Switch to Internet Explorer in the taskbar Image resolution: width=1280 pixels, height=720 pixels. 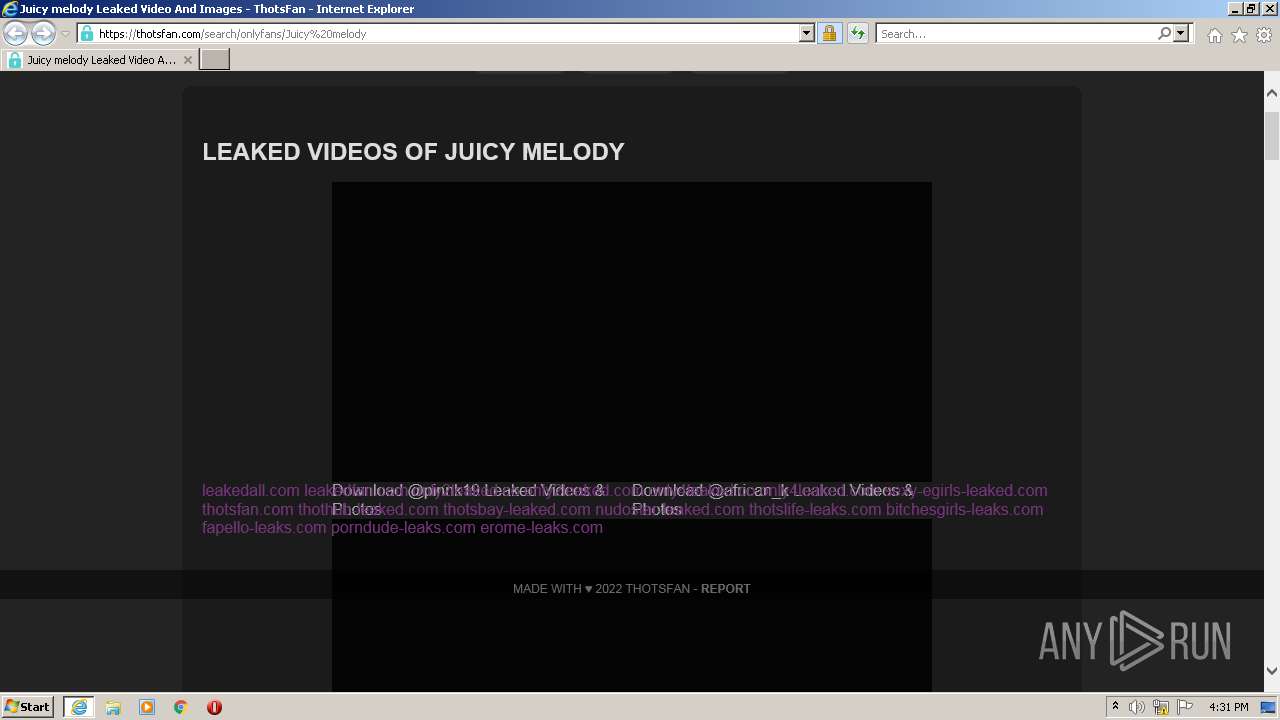(x=79, y=707)
